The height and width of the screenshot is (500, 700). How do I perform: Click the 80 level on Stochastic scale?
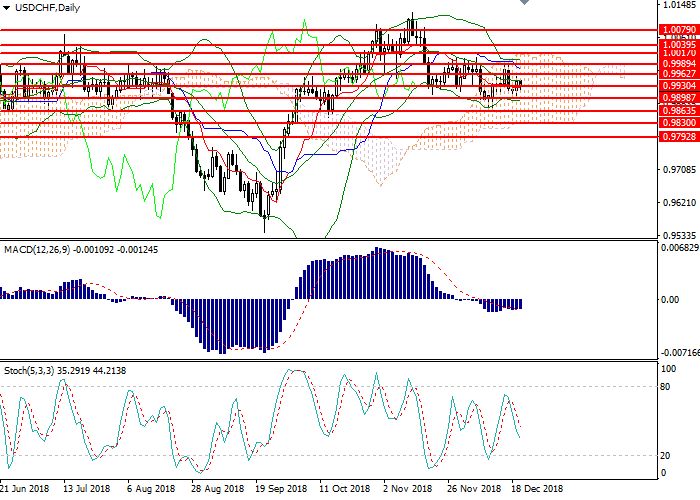pyautogui.click(x=664, y=386)
